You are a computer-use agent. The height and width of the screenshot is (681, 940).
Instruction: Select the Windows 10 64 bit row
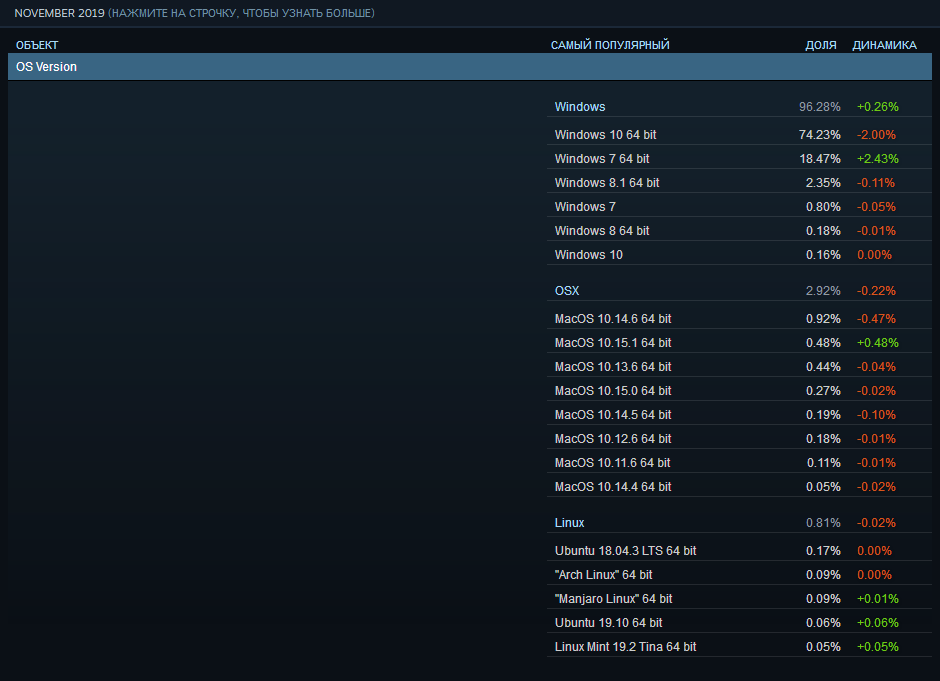[x=739, y=135]
